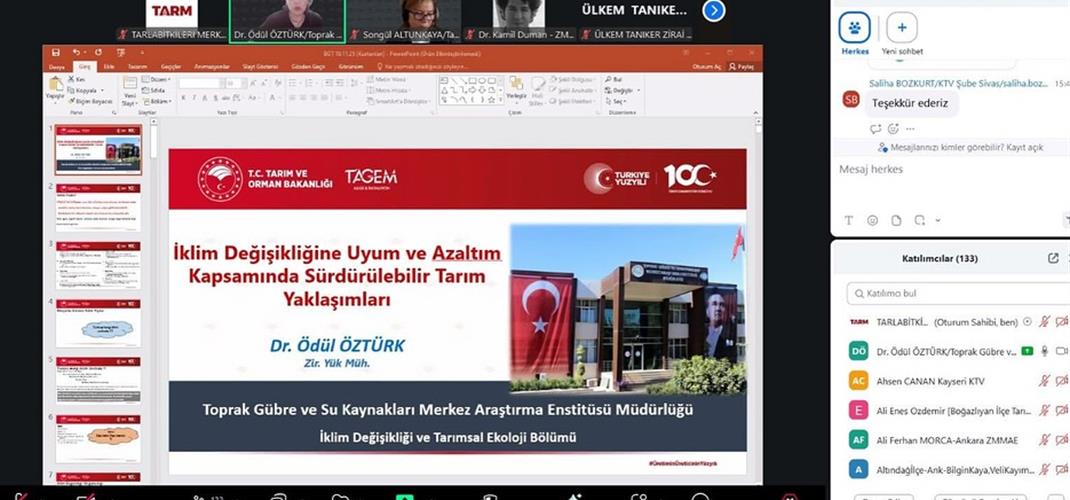Open the Animasyonlar ribbon tab
Image resolution: width=1070 pixels, height=500 pixels.
coord(212,67)
